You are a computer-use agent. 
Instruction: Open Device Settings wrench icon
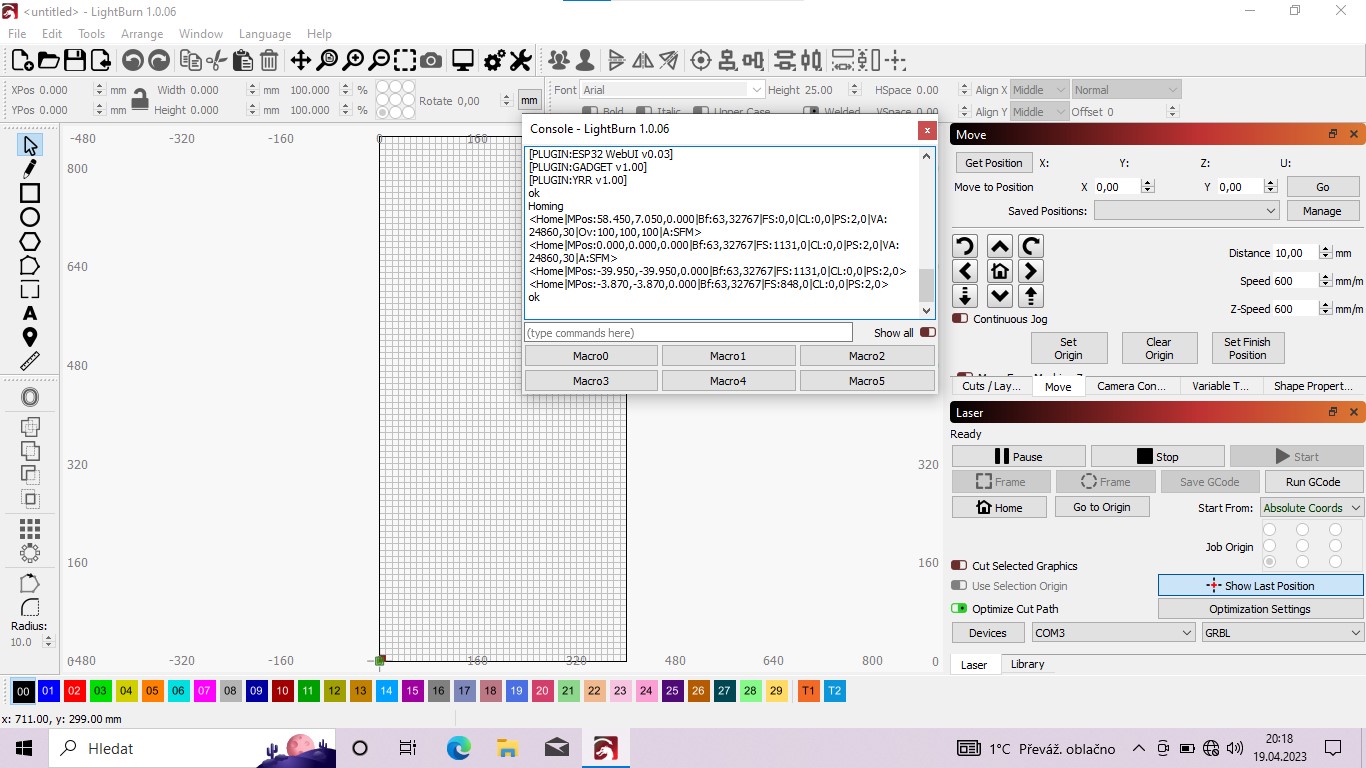[x=520, y=61]
